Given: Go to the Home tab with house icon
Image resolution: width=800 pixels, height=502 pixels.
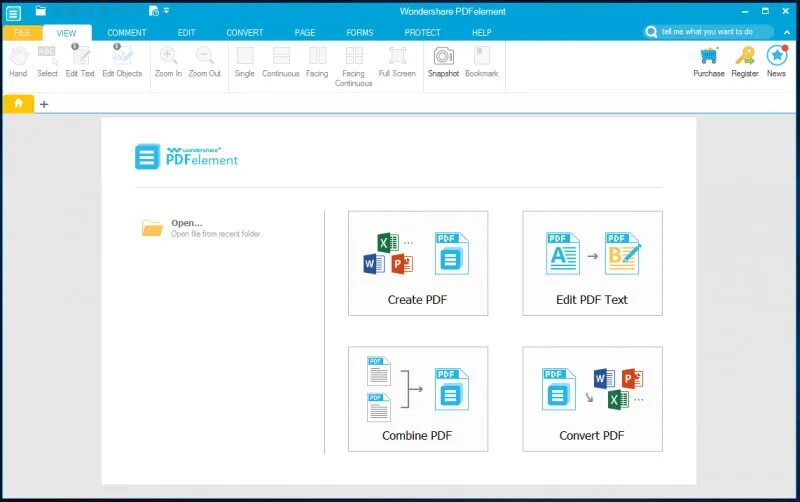Looking at the screenshot, I should 18,104.
